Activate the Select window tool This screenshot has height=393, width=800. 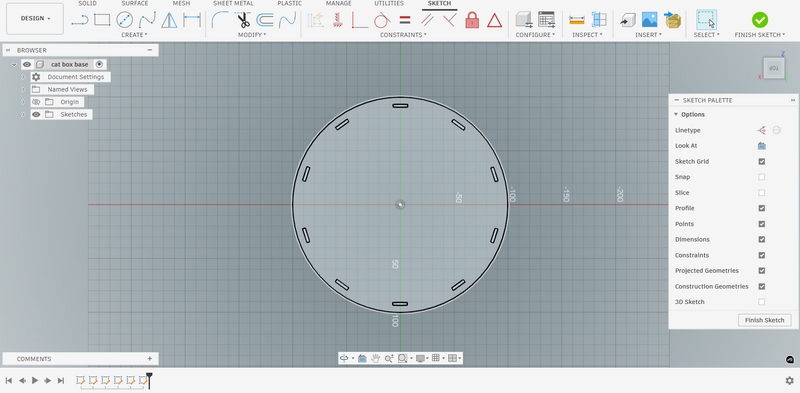click(x=706, y=20)
